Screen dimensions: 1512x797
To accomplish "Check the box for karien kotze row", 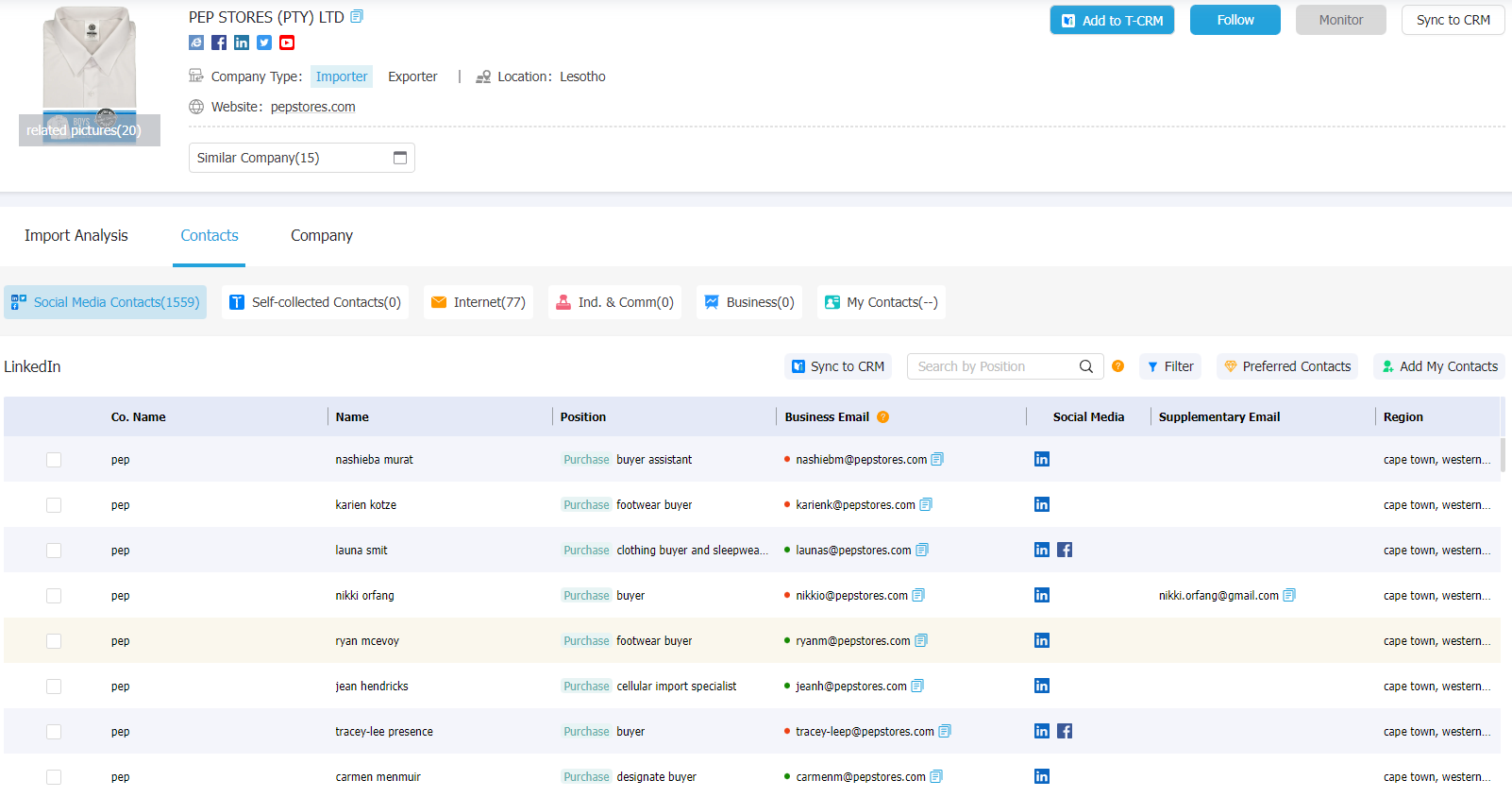I will (x=54, y=505).
